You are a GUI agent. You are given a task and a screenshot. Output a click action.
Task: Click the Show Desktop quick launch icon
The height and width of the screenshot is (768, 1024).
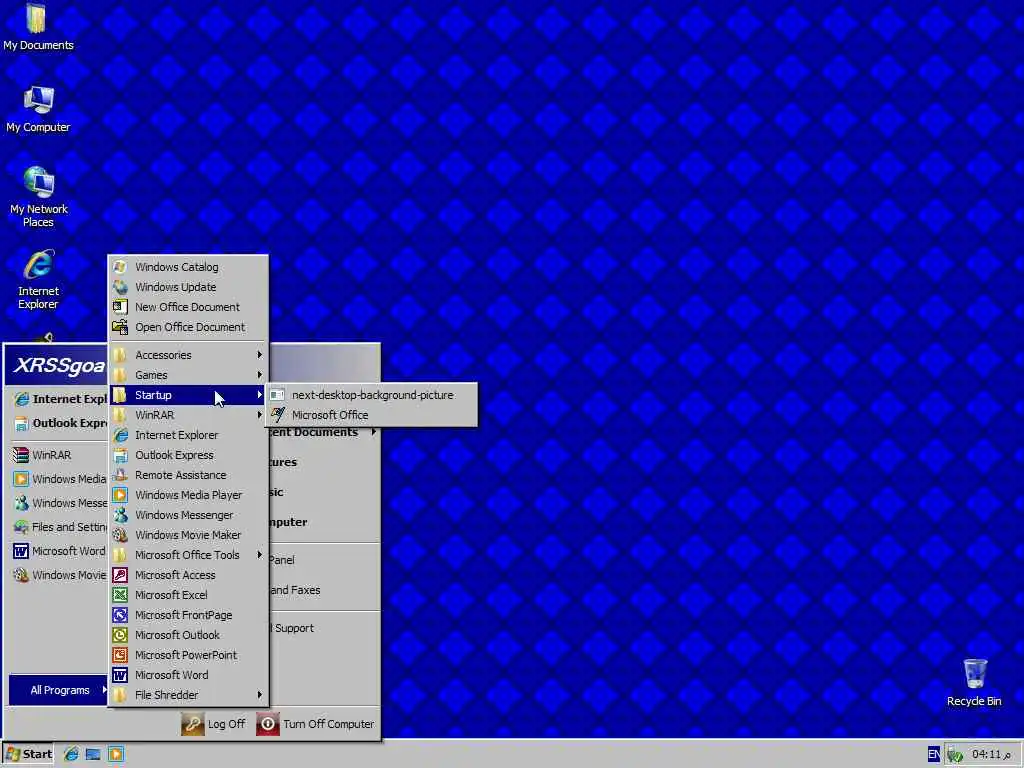coord(93,754)
